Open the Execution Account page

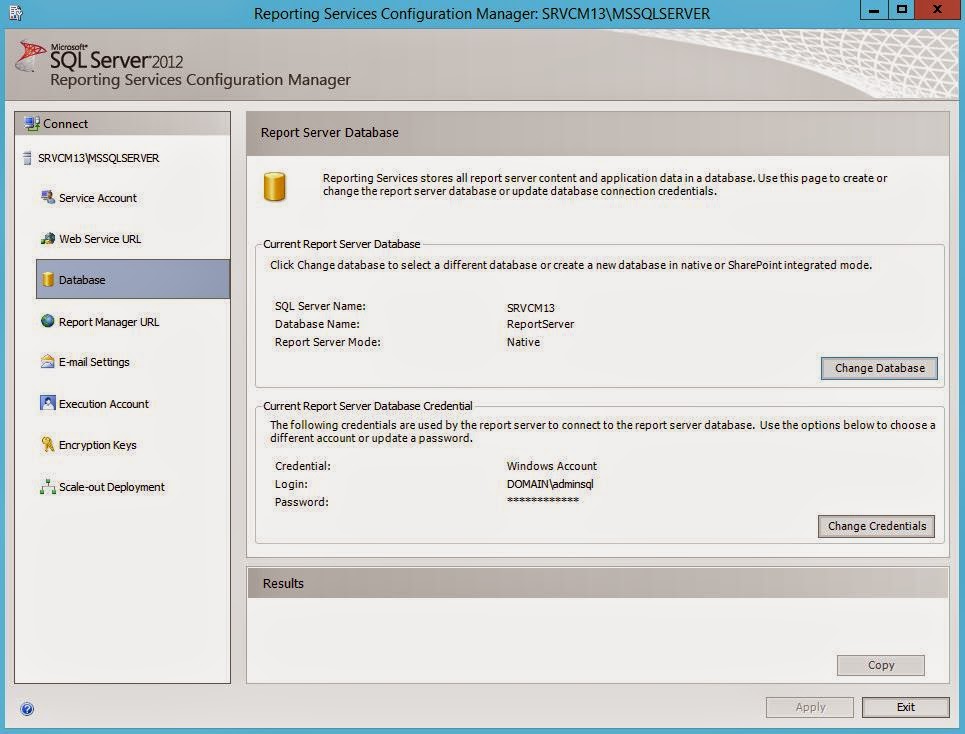[103, 404]
